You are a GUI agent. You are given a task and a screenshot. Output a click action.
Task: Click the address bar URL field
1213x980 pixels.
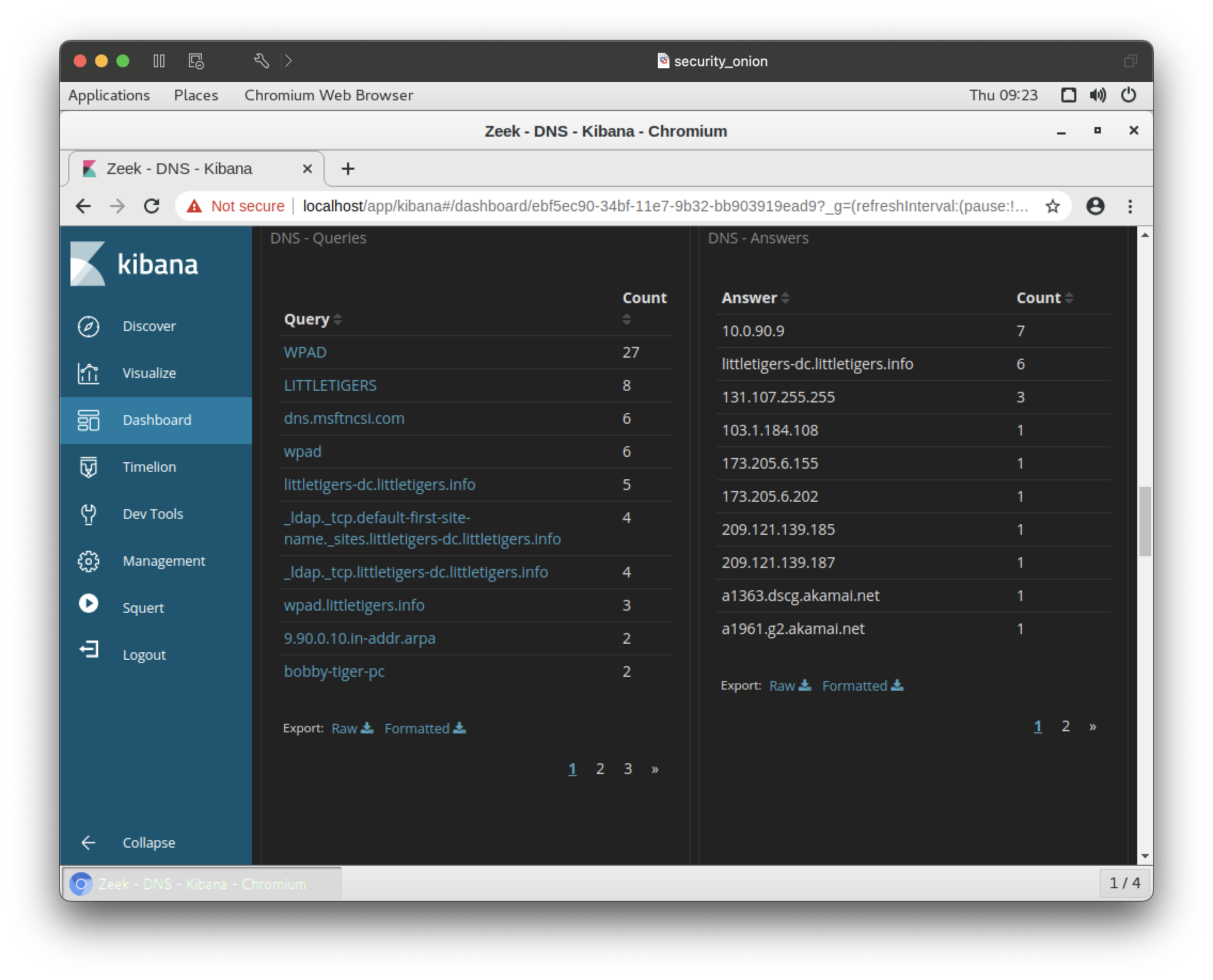(x=665, y=206)
